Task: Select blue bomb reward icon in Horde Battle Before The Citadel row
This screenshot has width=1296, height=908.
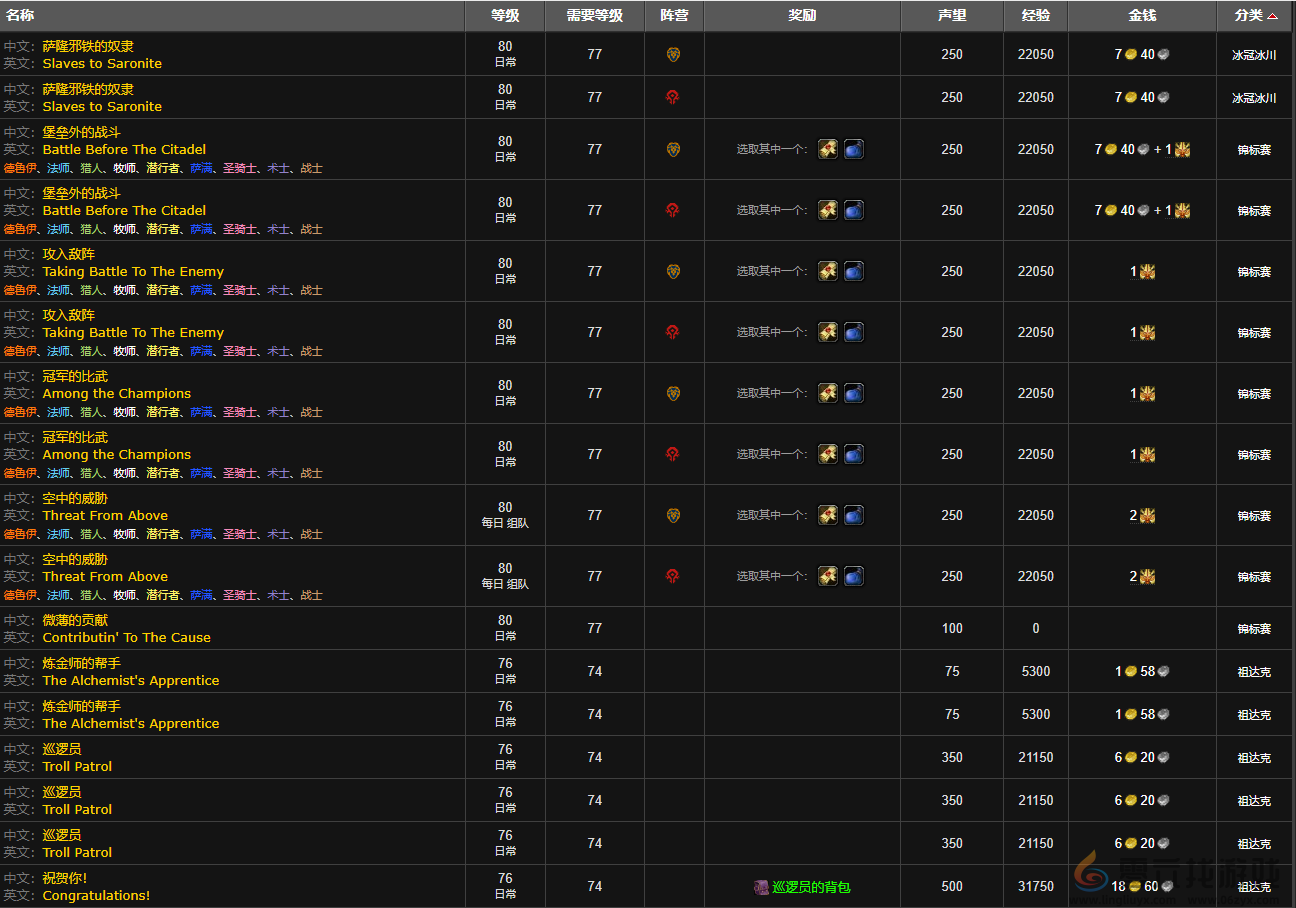Action: (x=853, y=210)
